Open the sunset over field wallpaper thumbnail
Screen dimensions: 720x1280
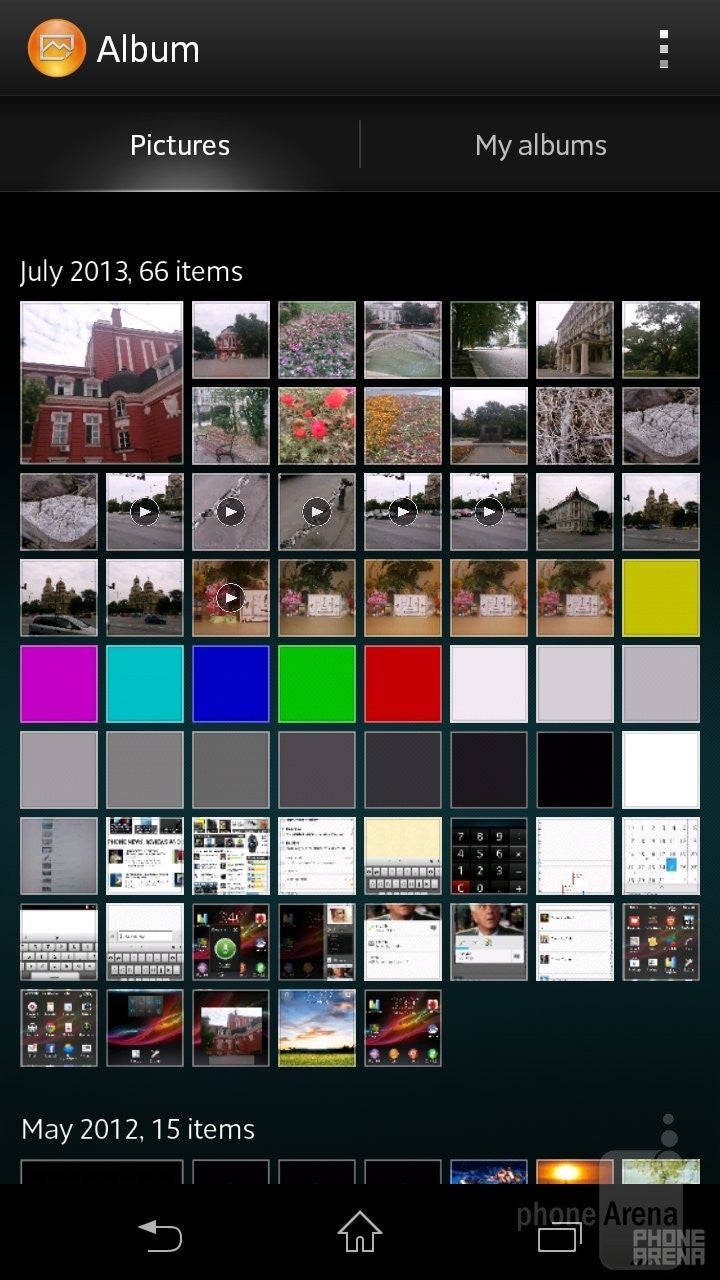[x=317, y=1028]
